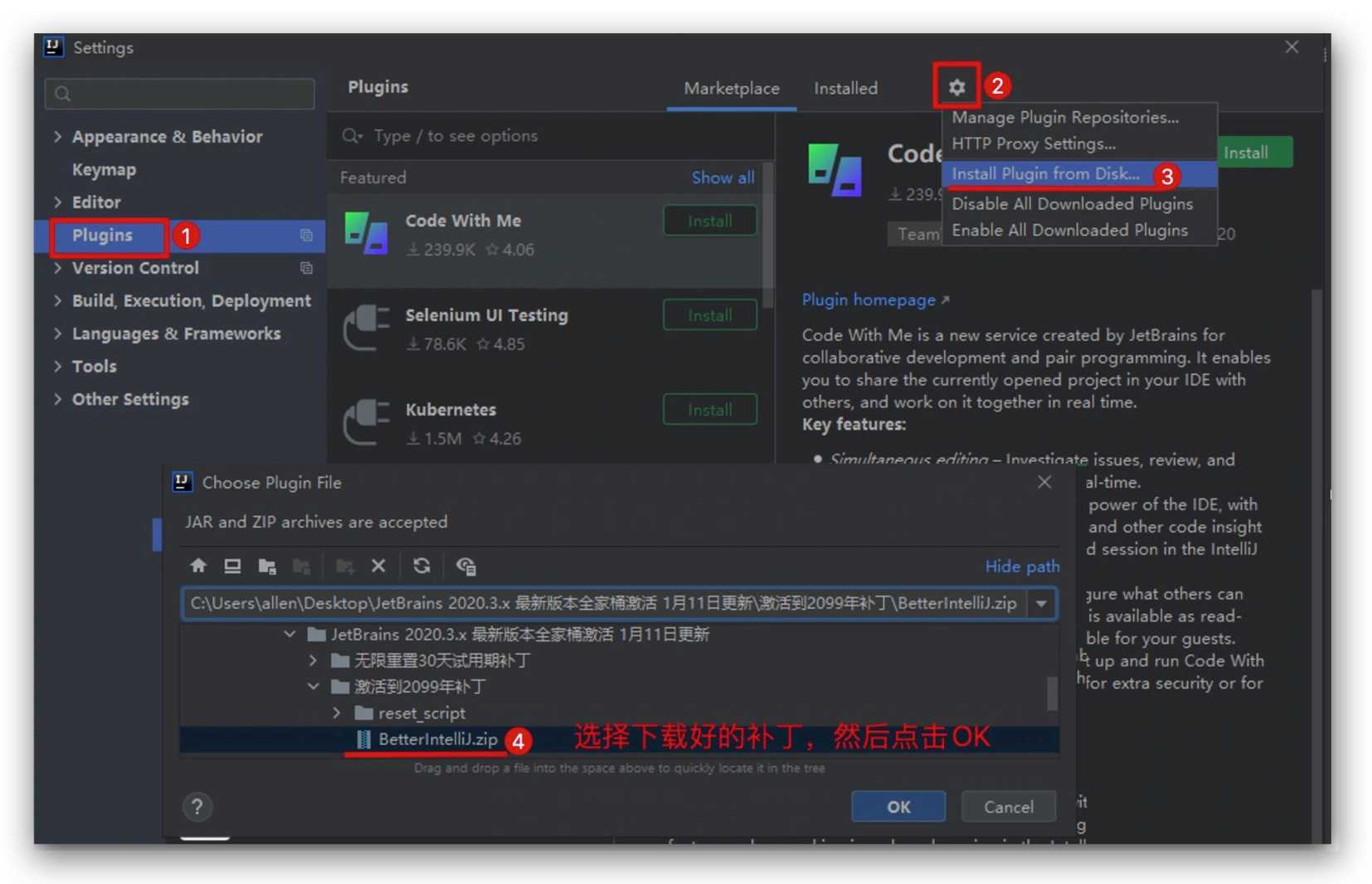Jump to Desktop directory in file chooser

coord(232,566)
